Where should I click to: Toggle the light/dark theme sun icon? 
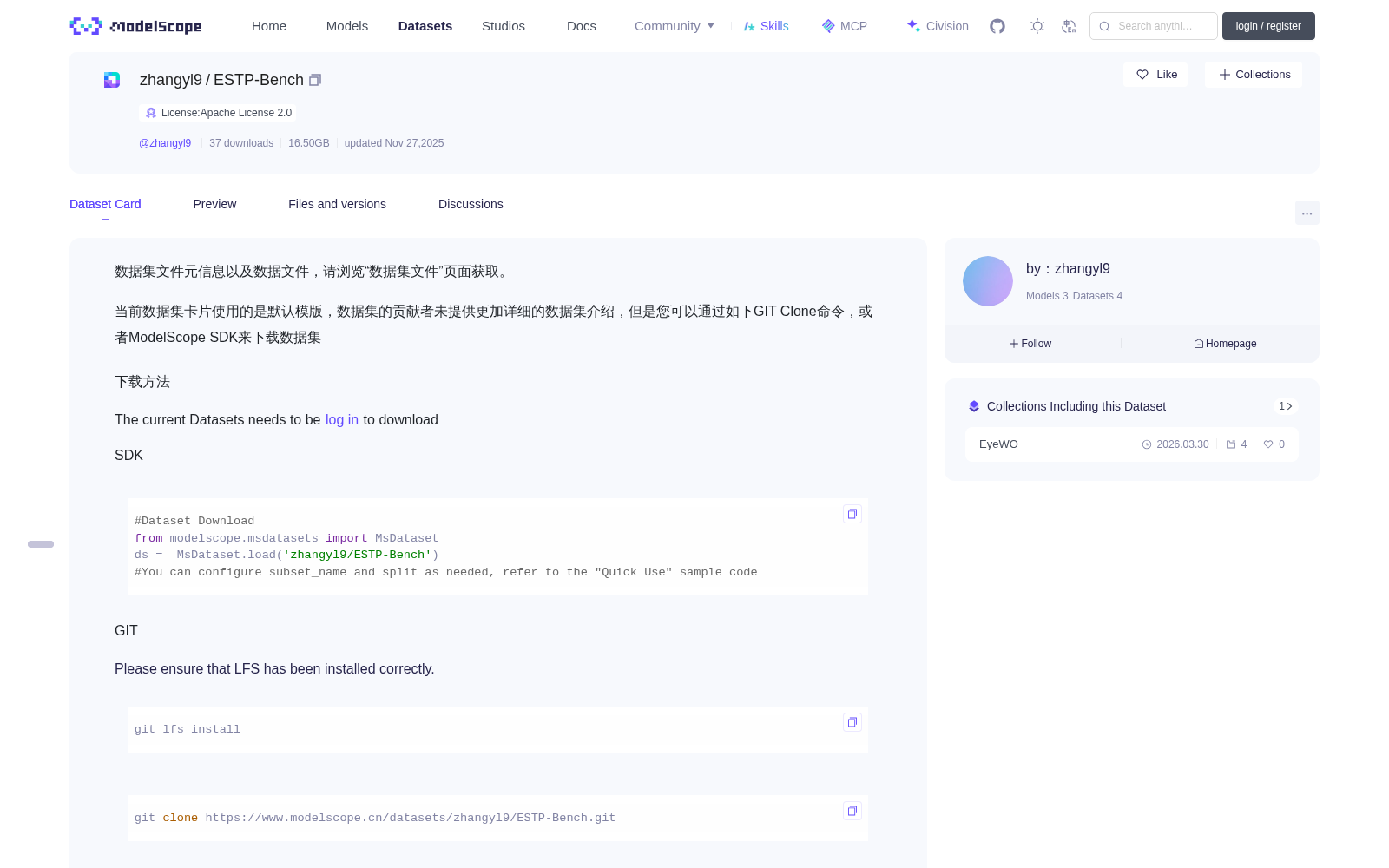click(x=1037, y=26)
